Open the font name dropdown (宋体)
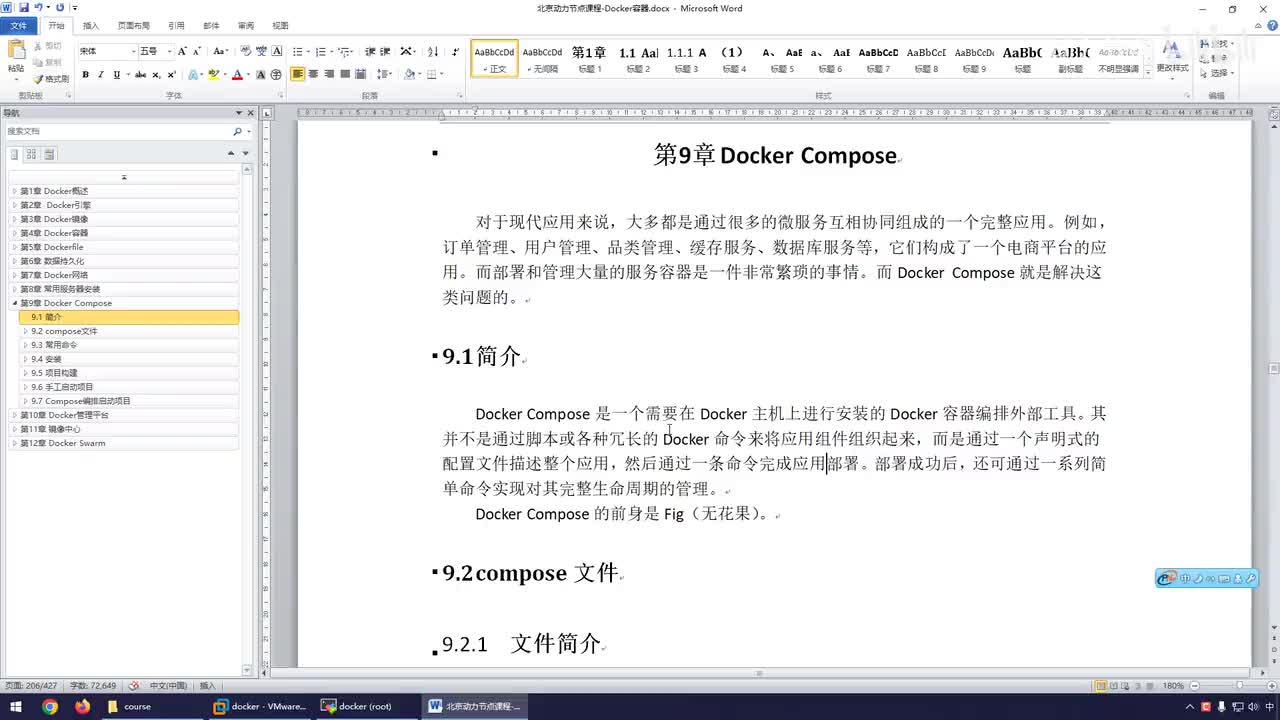This screenshot has height=720, width=1280. pos(133,51)
